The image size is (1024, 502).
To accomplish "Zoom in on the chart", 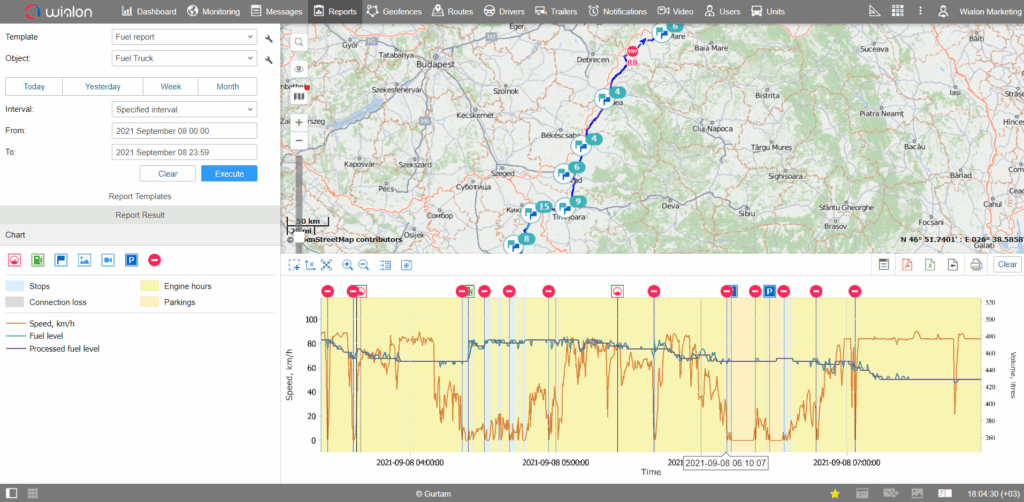I will [347, 265].
